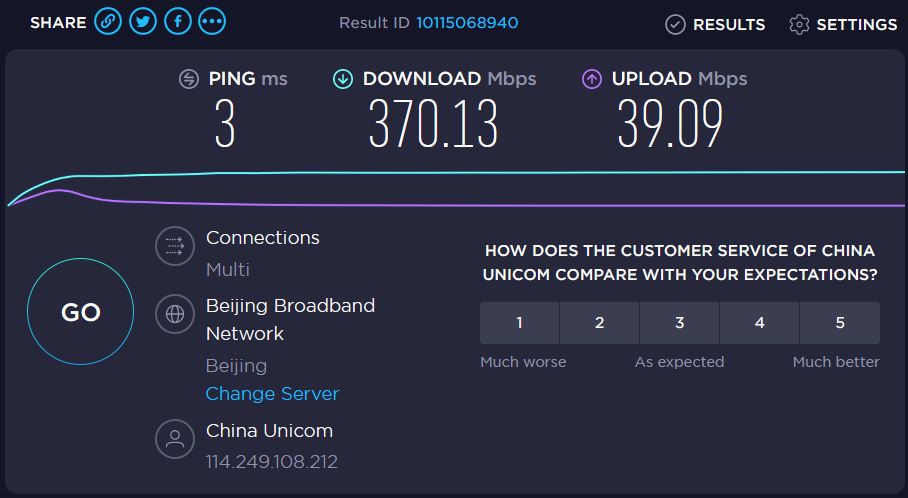Viewport: 908px width, 498px height.
Task: Rate customer service 5 Much better
Action: pos(840,323)
